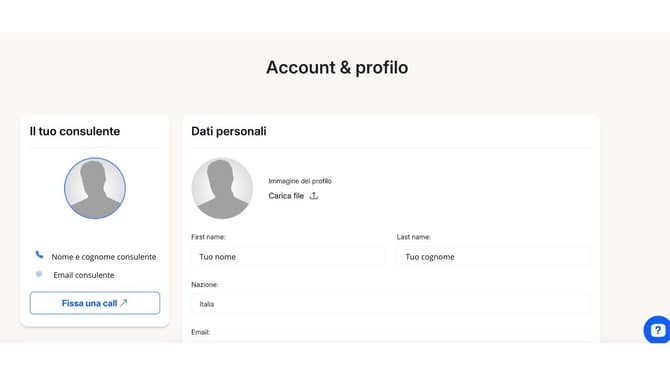Viewport: 670px width, 376px height.
Task: Click the Fissa una call button
Action: click(x=95, y=303)
